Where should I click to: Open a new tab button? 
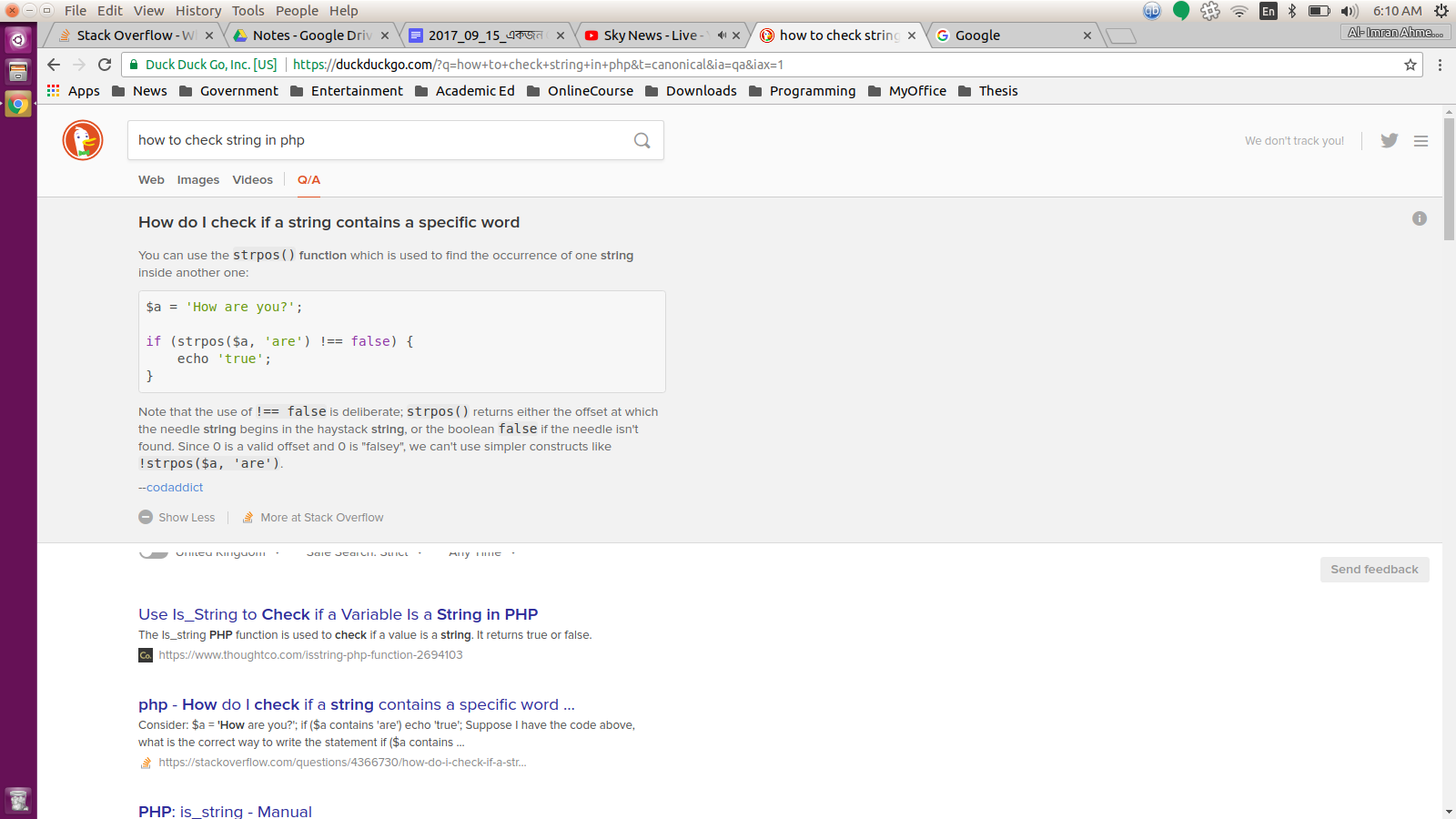[1122, 35]
